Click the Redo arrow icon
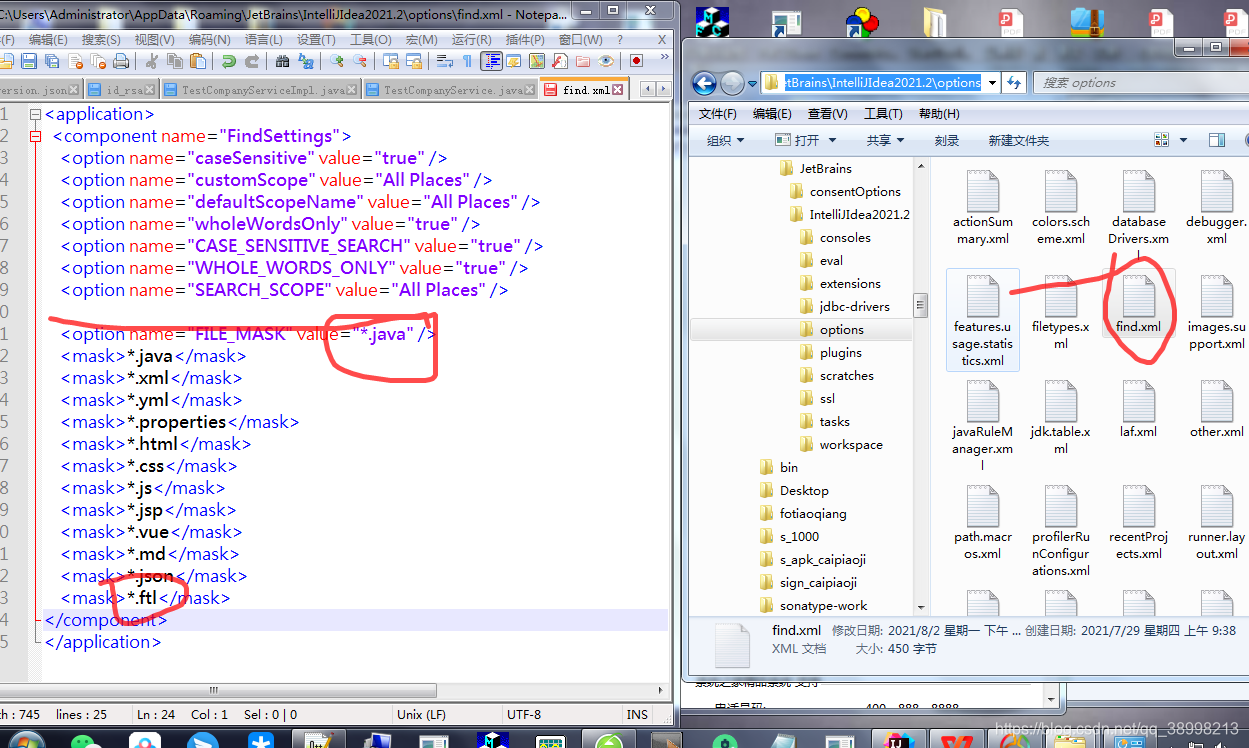The height and width of the screenshot is (748, 1249). (x=252, y=61)
